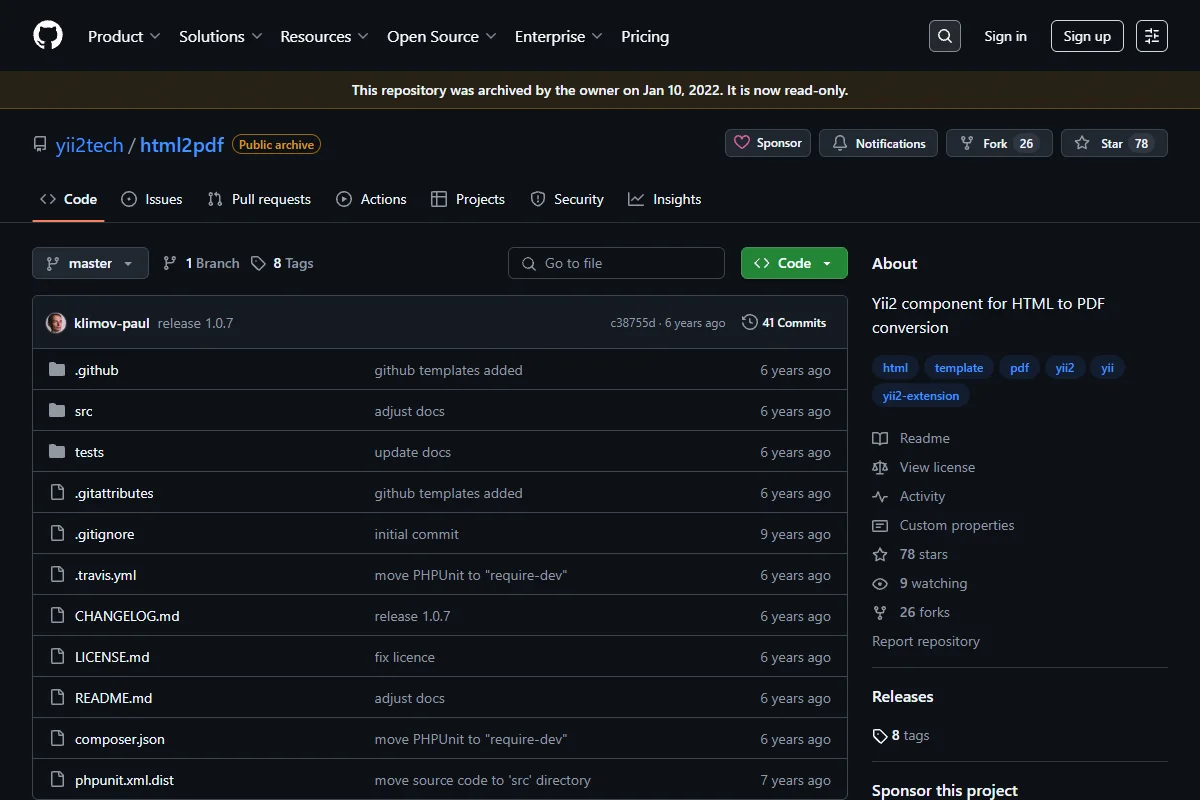Click klimov-paul's avatar thumbnail

click(56, 323)
